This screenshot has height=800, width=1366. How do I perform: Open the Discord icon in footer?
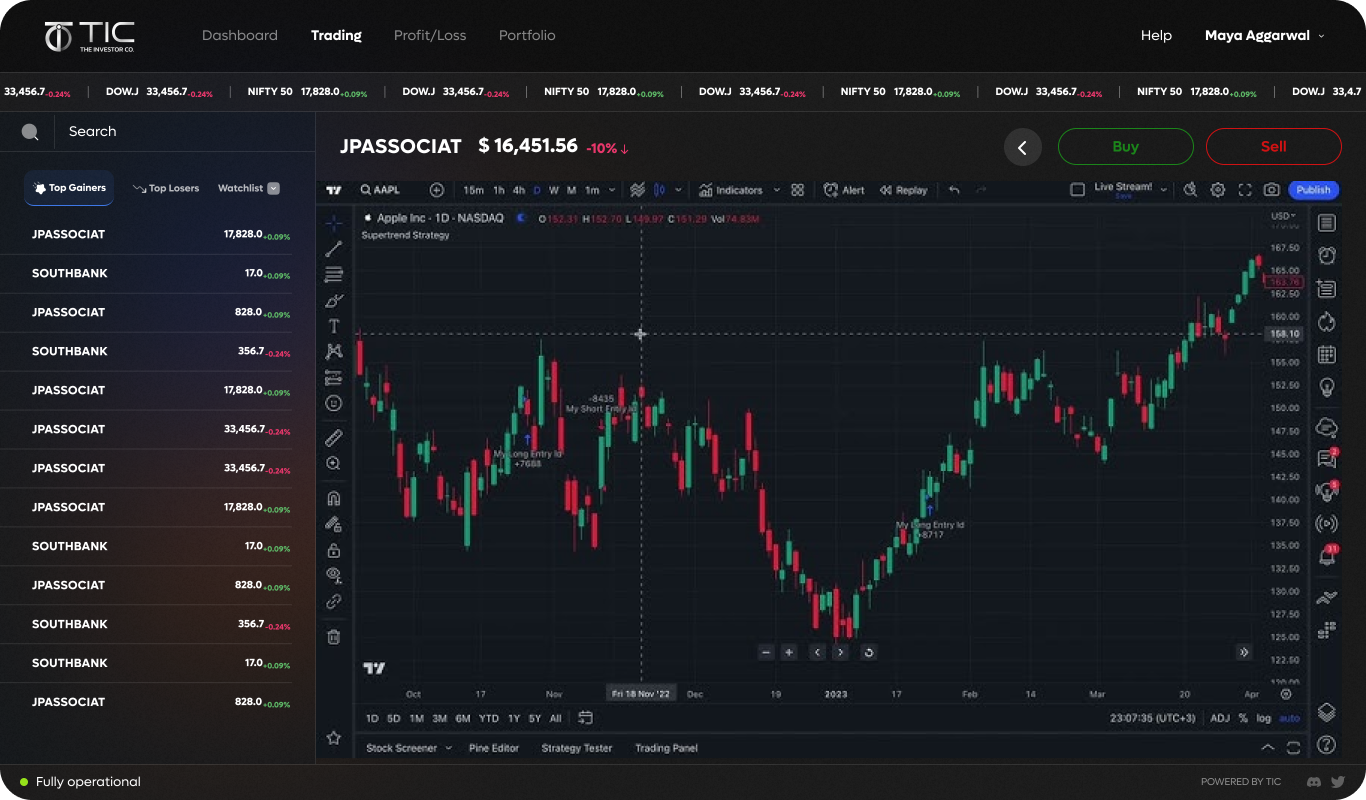1314,782
